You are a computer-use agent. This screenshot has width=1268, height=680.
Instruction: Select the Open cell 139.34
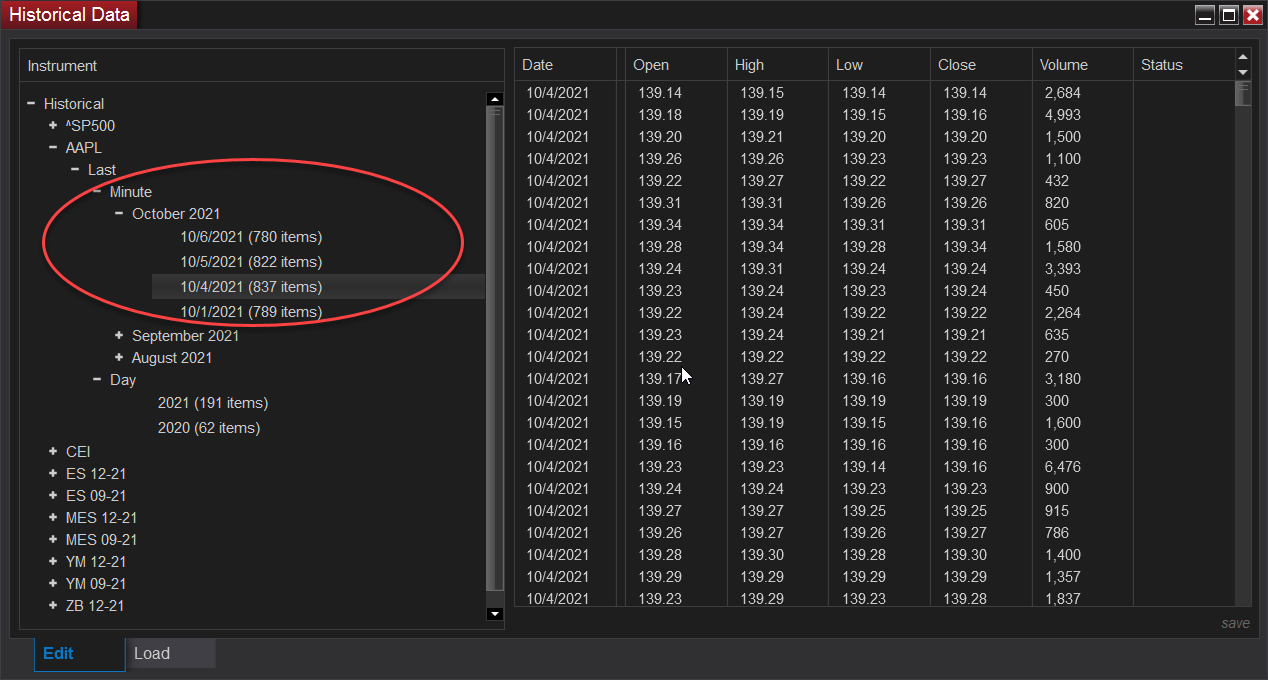pos(660,225)
